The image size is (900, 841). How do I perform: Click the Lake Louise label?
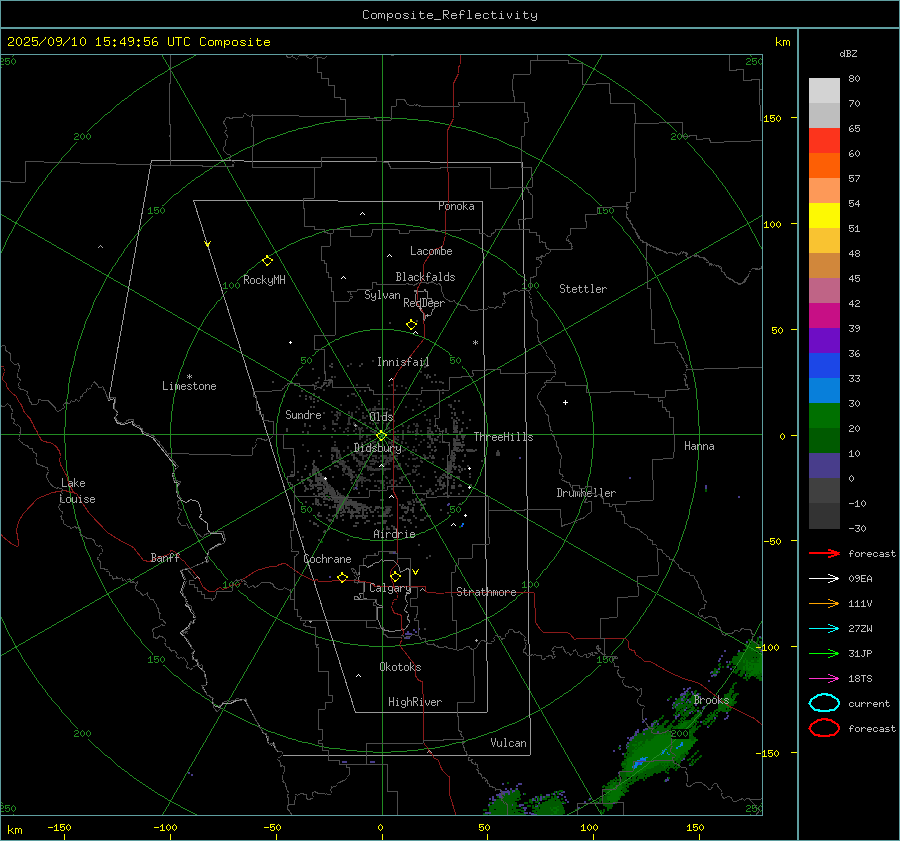(x=77, y=491)
